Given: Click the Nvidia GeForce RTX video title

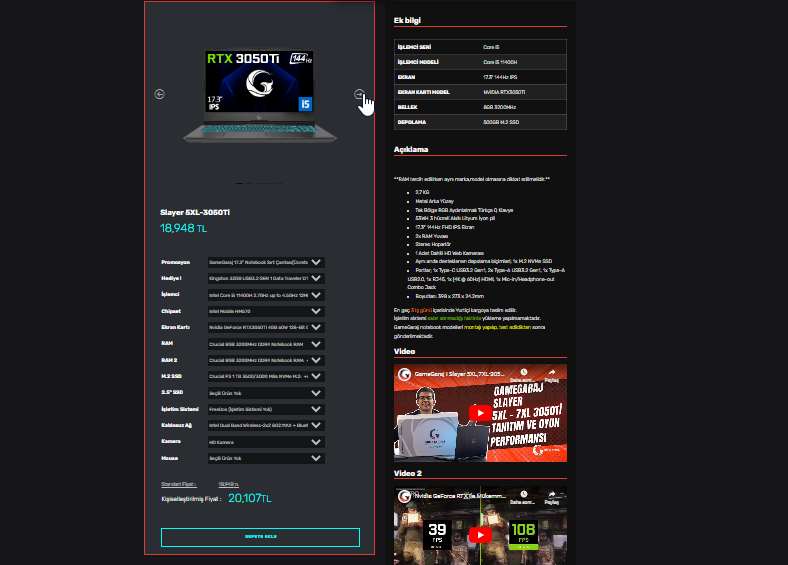Looking at the screenshot, I should click(x=459, y=496).
